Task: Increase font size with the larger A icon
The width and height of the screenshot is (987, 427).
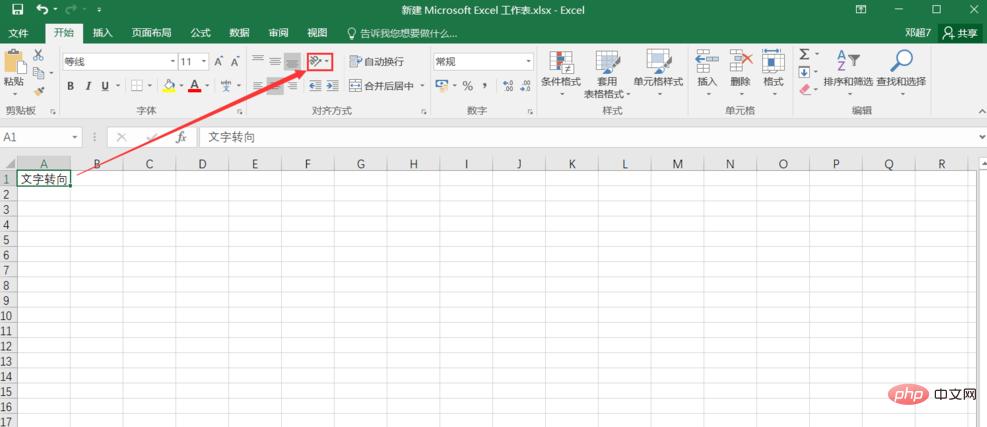Action: [x=218, y=62]
